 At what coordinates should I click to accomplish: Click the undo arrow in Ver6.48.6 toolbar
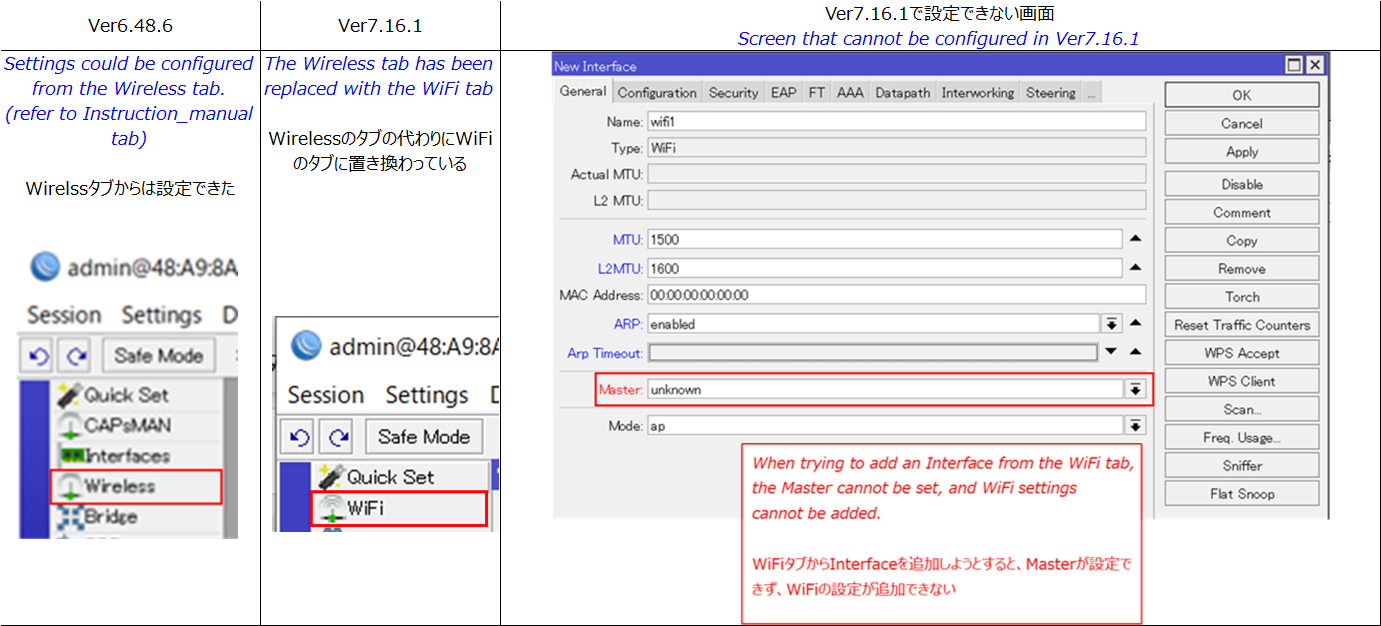[39, 356]
